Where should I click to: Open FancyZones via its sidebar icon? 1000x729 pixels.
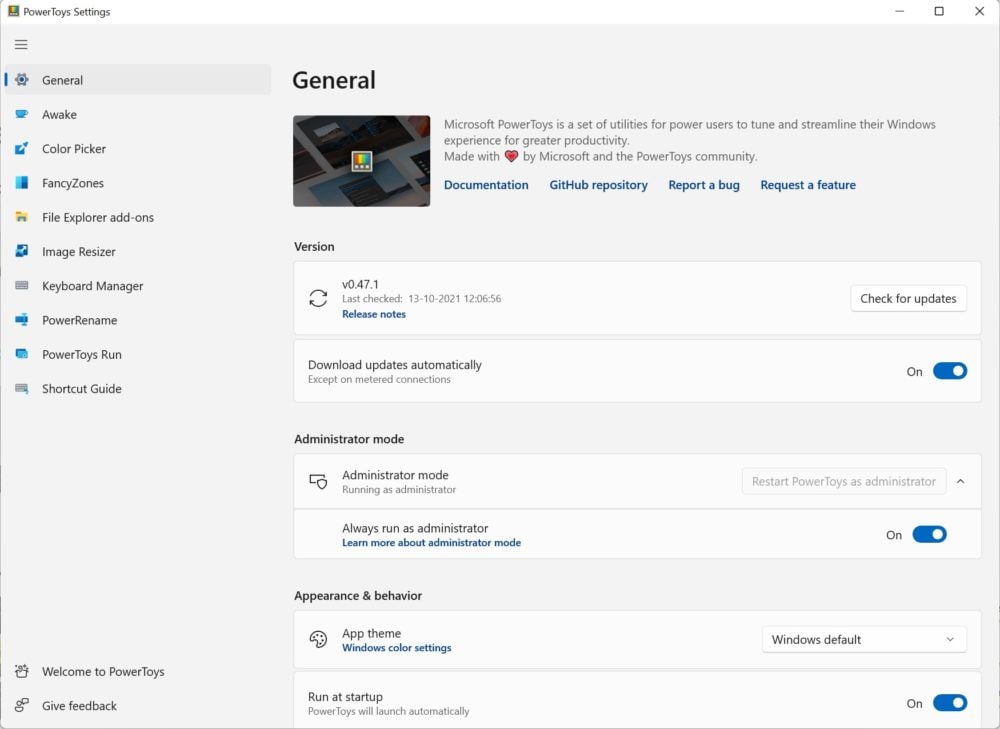[22, 183]
